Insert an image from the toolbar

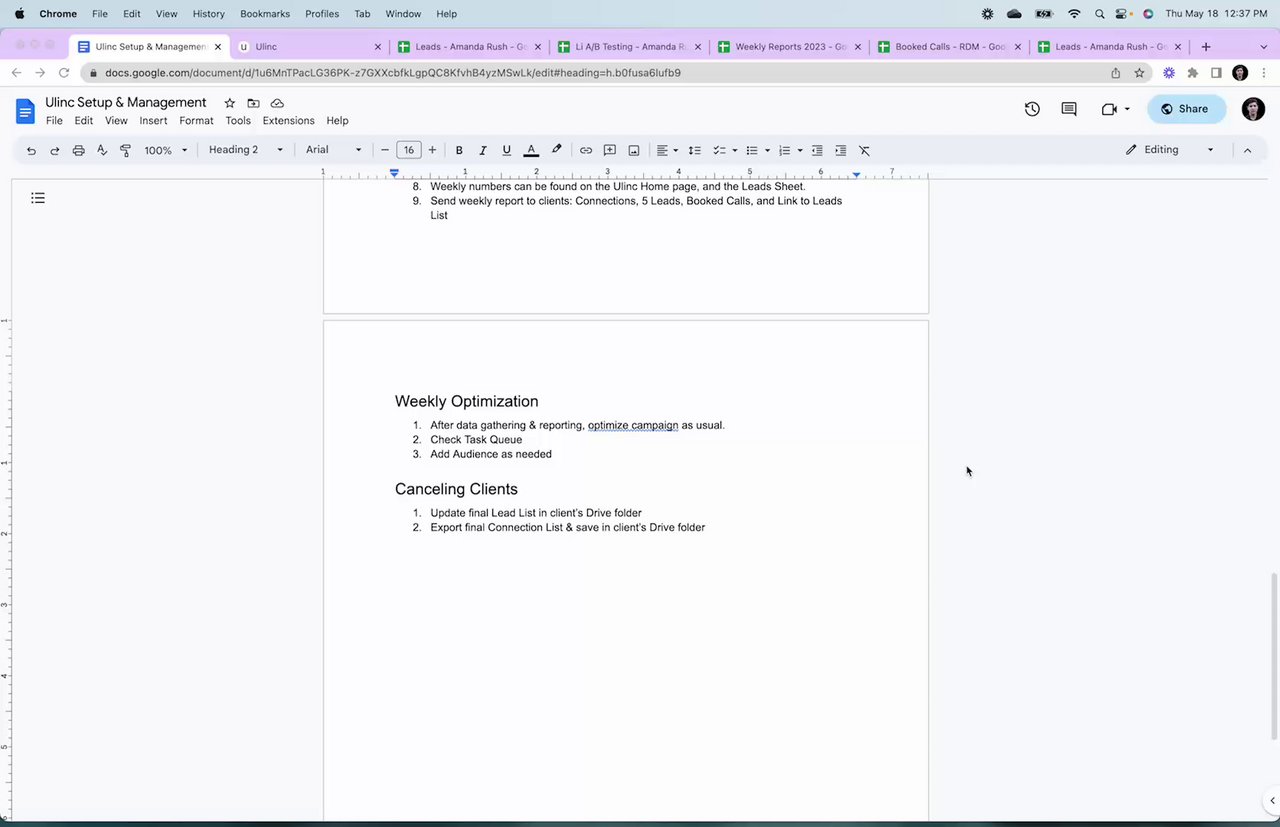(x=634, y=150)
